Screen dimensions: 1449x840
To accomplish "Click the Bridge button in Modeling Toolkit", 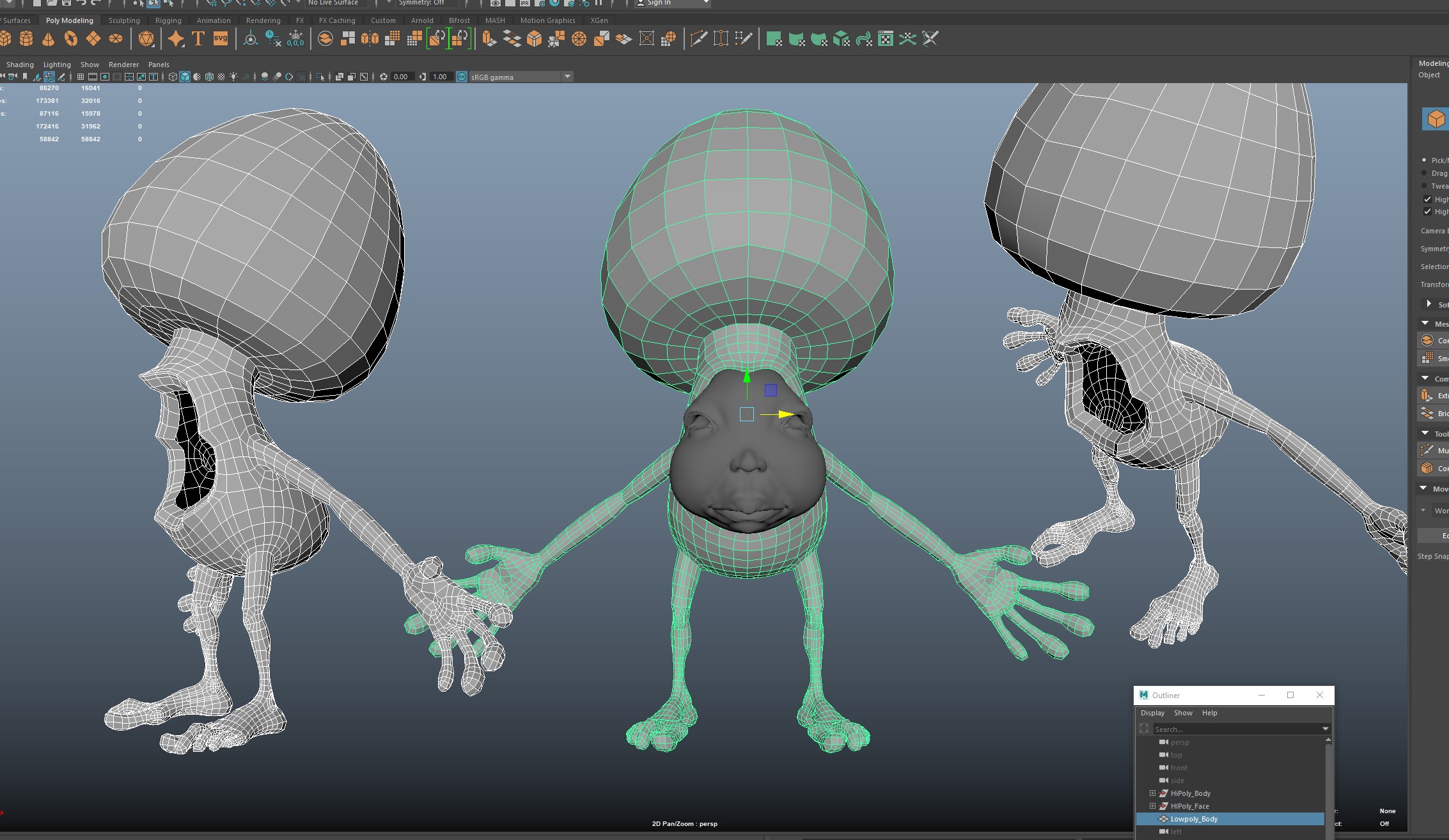I will tap(1434, 414).
